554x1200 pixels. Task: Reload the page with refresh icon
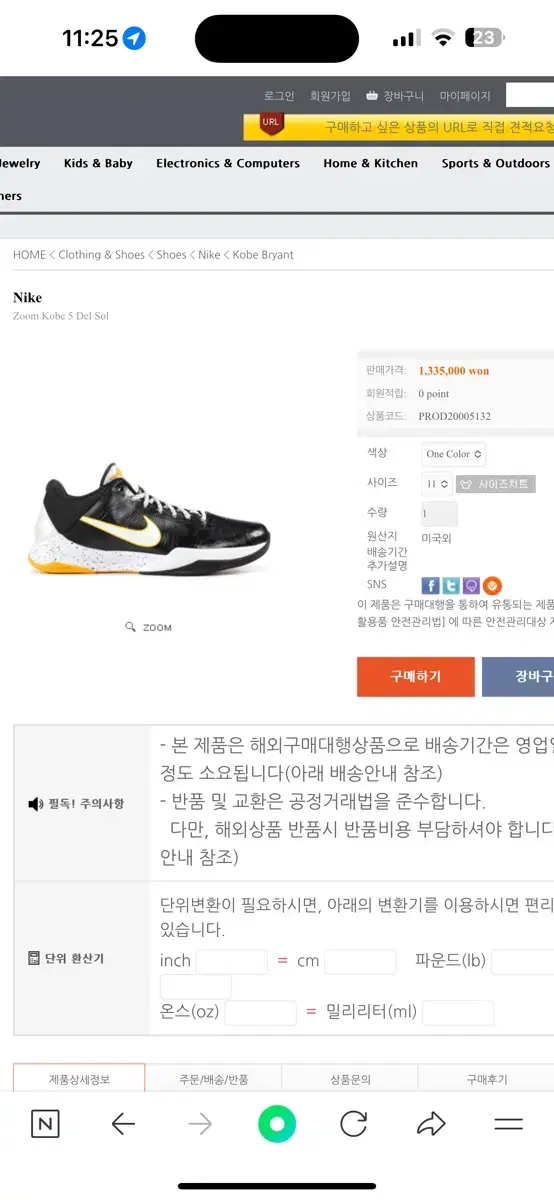(x=353, y=1124)
